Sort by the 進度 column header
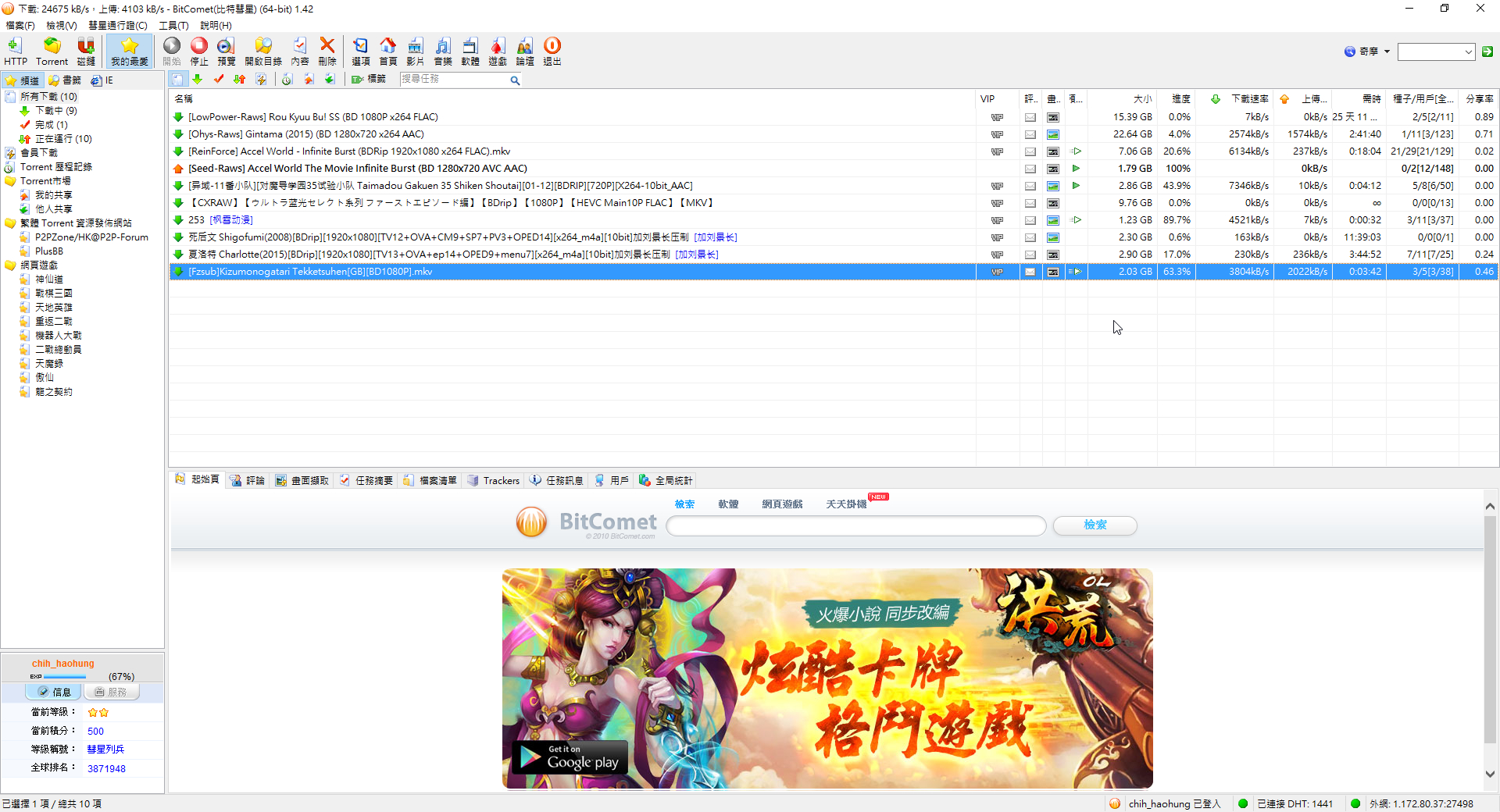1500x812 pixels. tap(1180, 99)
